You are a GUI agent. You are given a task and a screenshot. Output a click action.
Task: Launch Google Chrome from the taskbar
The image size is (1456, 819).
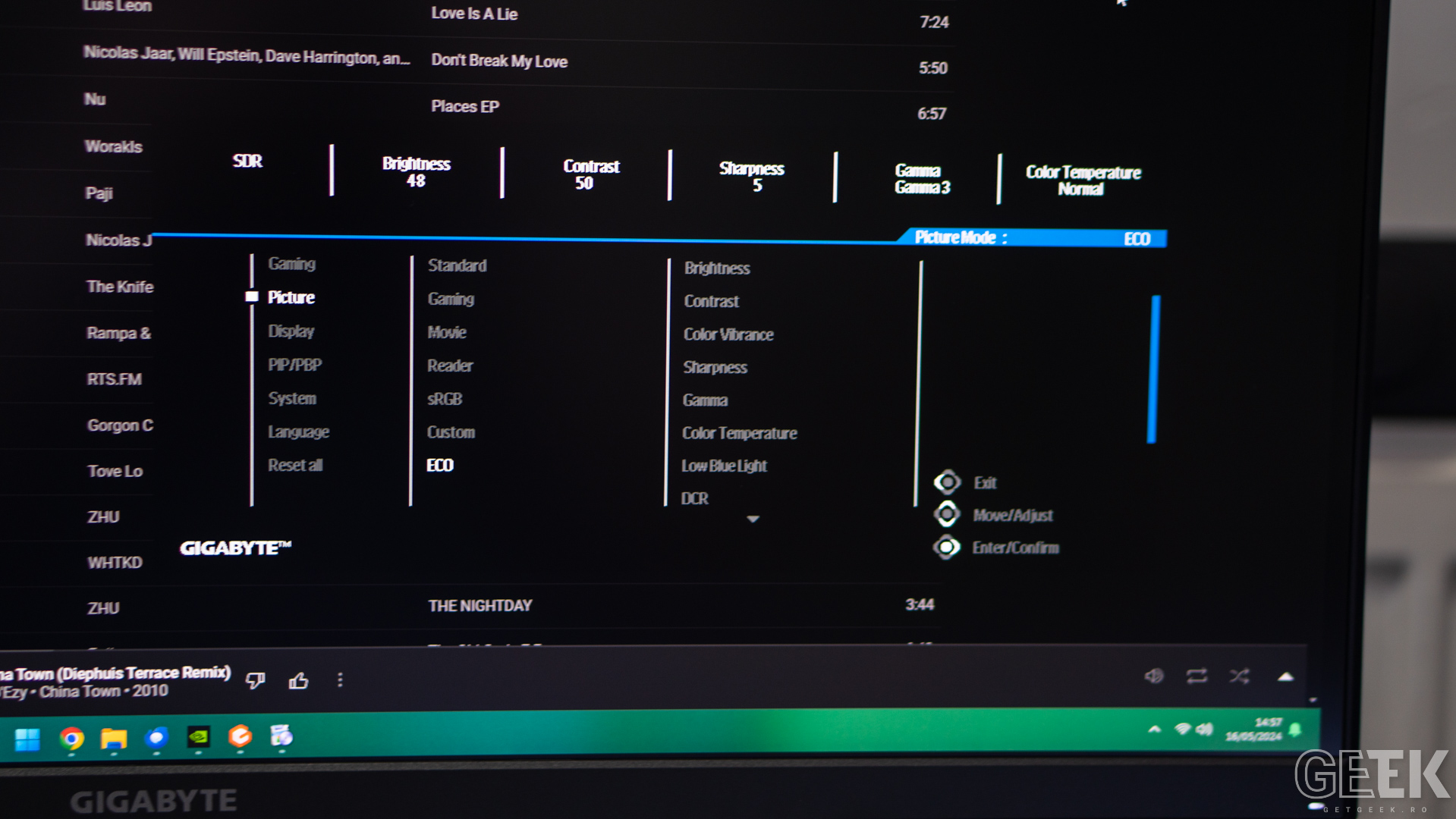point(71,739)
